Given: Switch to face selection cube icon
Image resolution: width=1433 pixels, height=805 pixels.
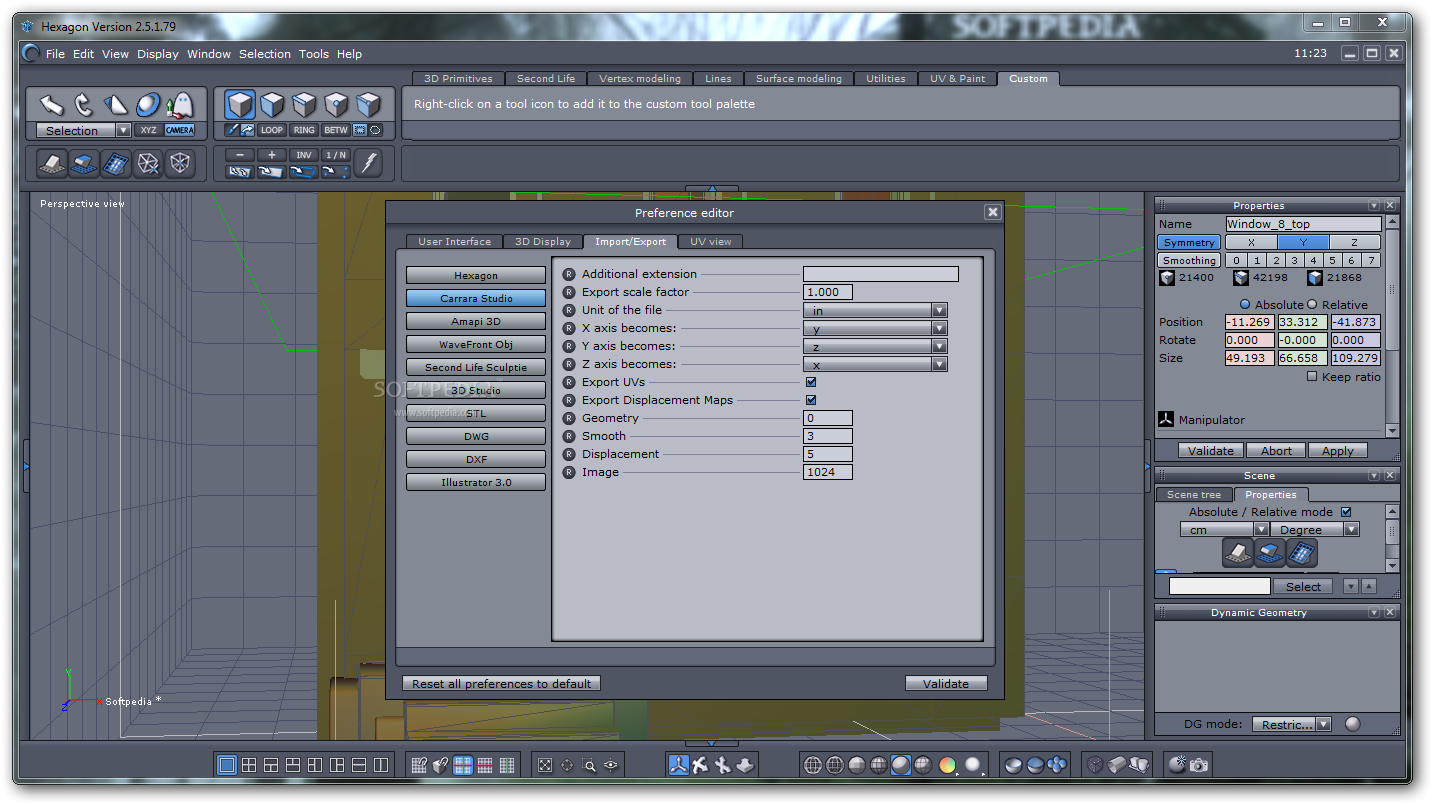Looking at the screenshot, I should click(x=273, y=104).
